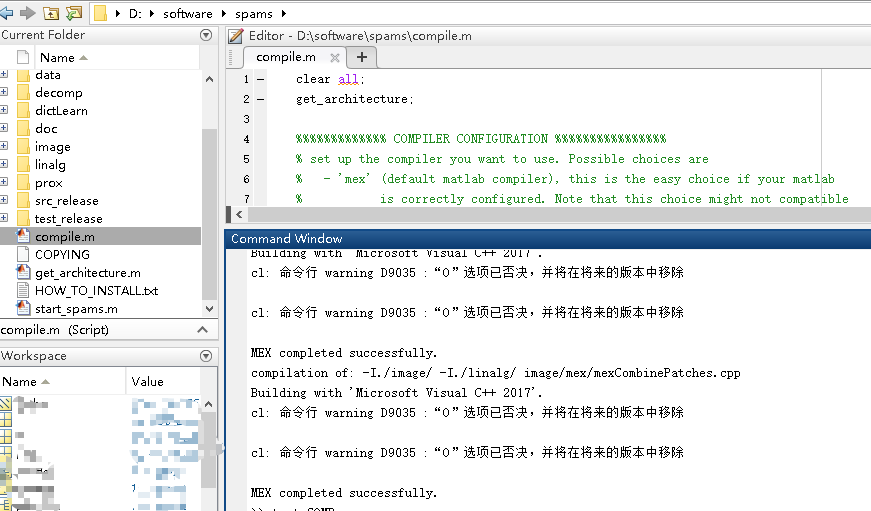Click the get_architecture.m MATLAB file icon
This screenshot has width=871, height=511.
pos(23,272)
